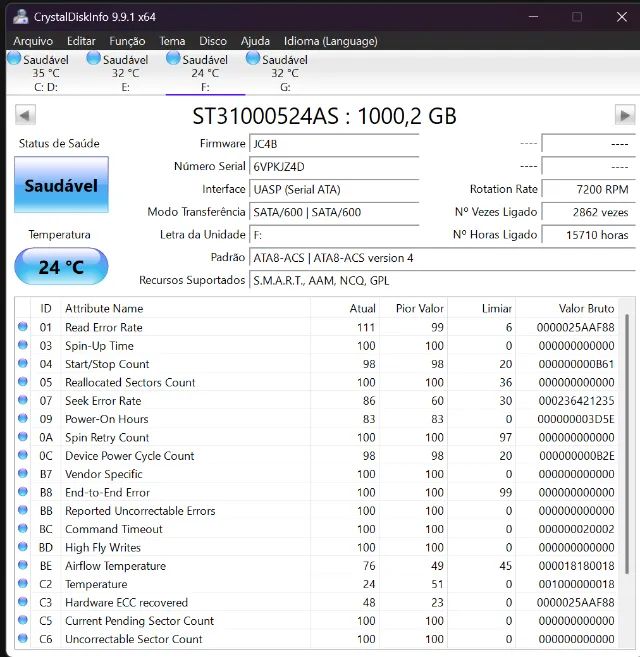Select raw value 000236421235
Screen dimensions: 640x657
tap(576, 401)
